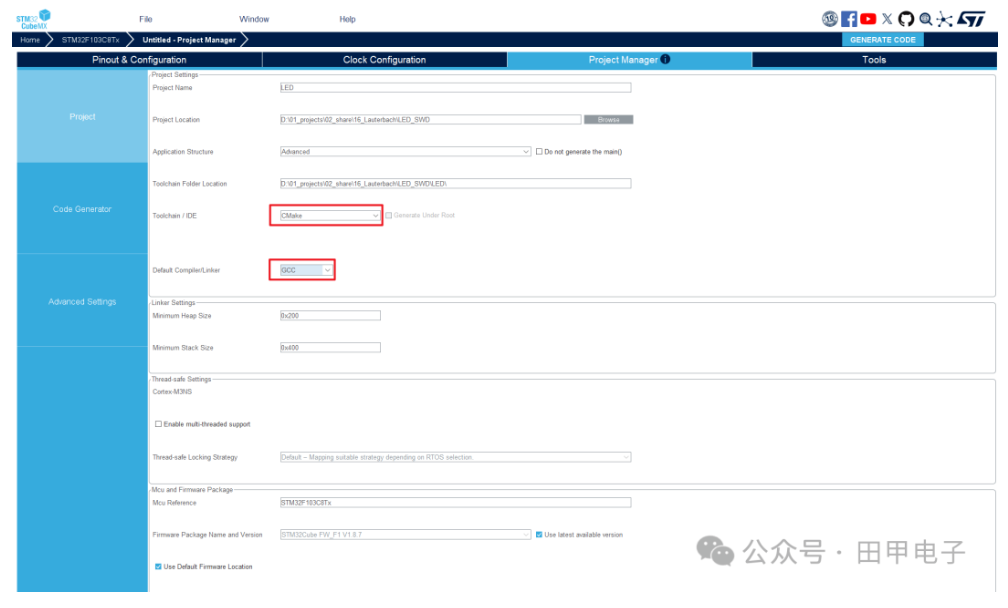Click the network community icon
The image size is (1008, 608).
[944, 19]
